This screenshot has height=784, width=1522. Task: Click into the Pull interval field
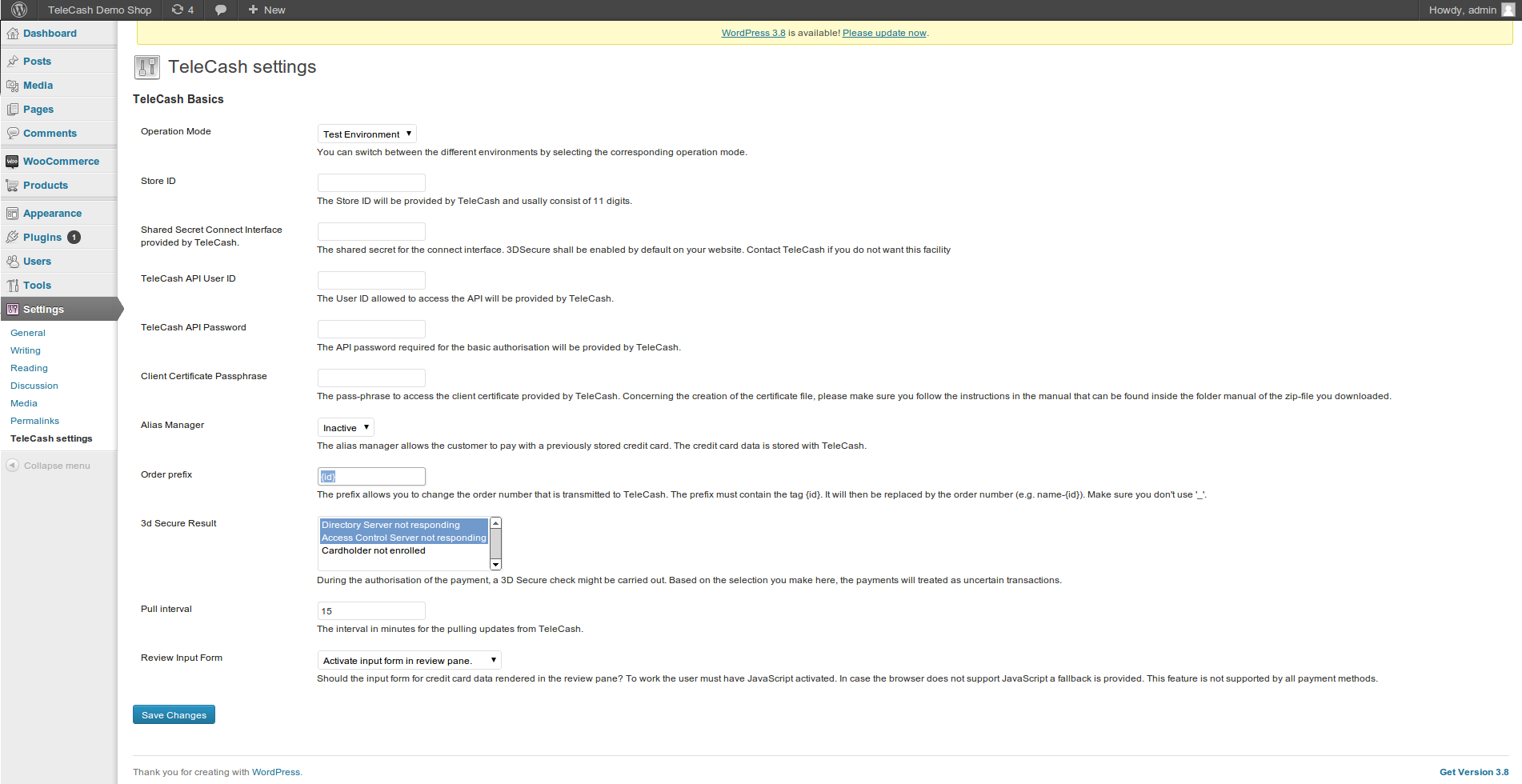point(371,610)
